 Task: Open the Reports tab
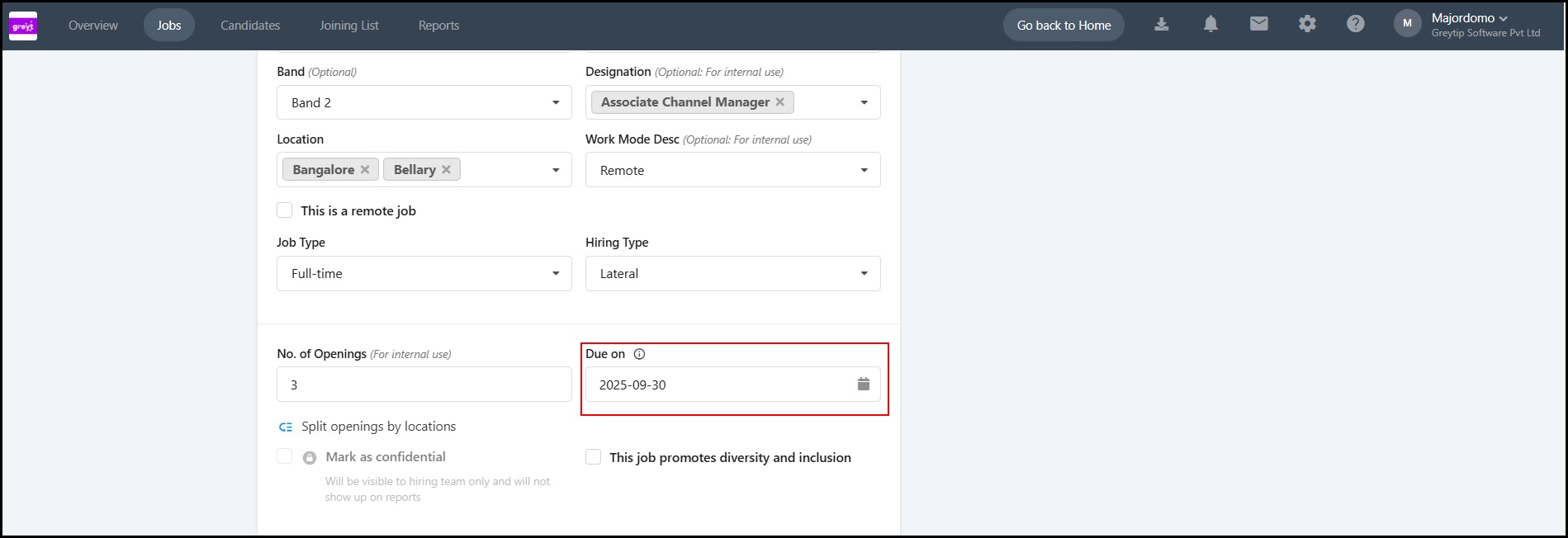pyautogui.click(x=438, y=26)
